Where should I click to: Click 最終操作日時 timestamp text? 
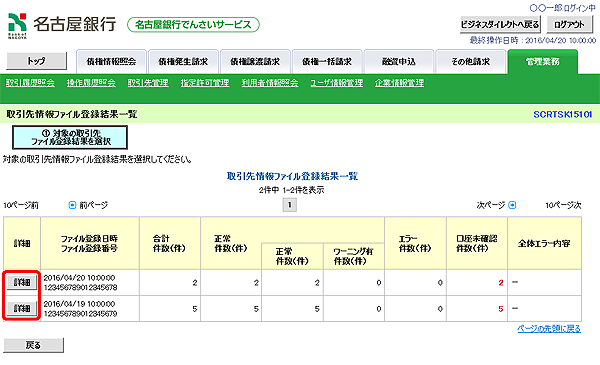coord(533,40)
